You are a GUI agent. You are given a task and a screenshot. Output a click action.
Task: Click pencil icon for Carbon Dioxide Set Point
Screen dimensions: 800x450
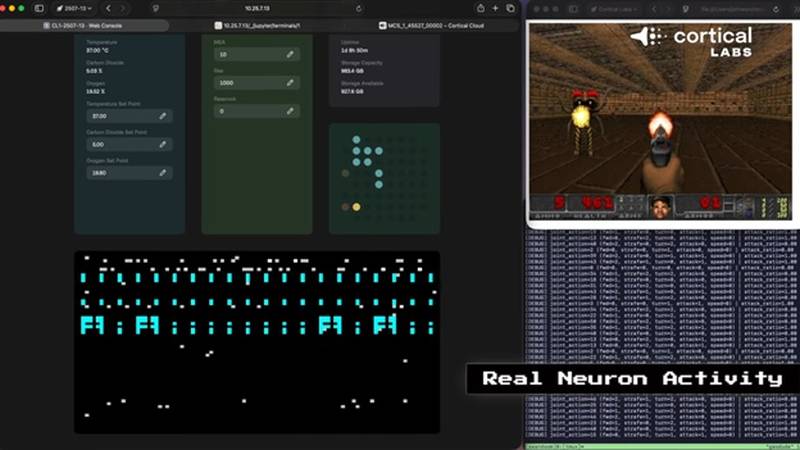163,144
